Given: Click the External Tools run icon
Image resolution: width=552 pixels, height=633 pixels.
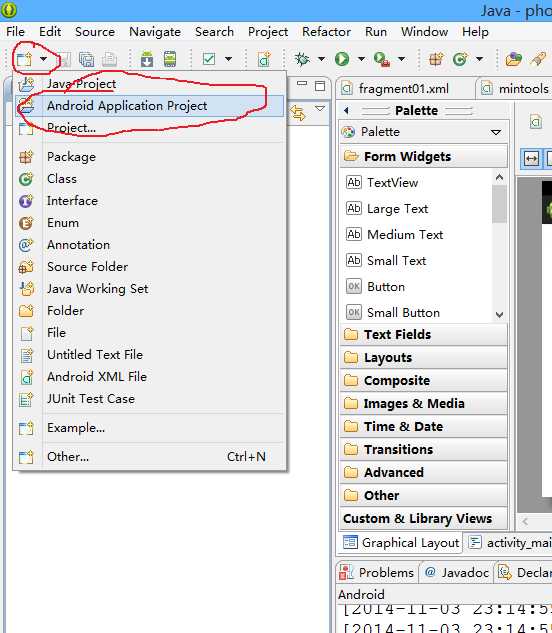Looking at the screenshot, I should (382, 59).
